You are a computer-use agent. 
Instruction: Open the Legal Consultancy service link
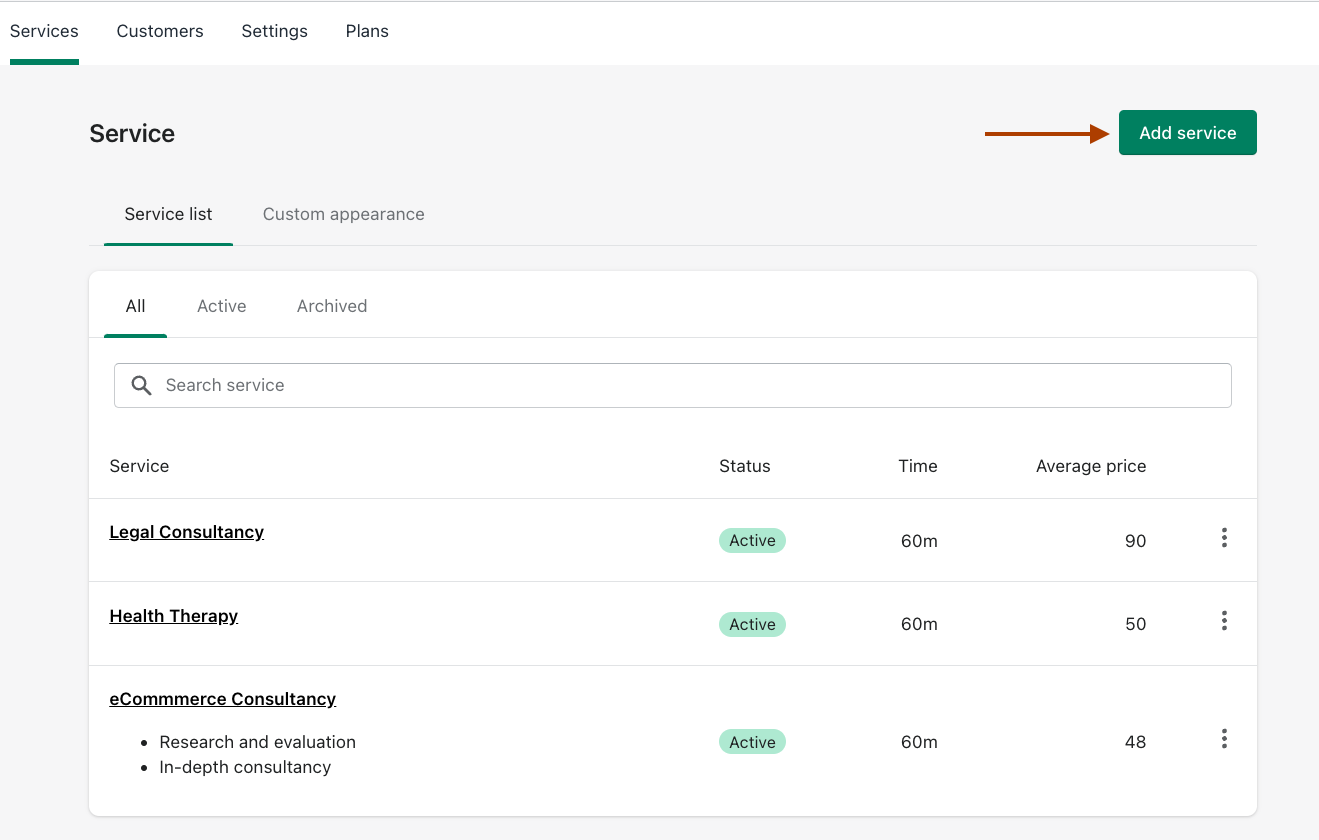tap(186, 532)
